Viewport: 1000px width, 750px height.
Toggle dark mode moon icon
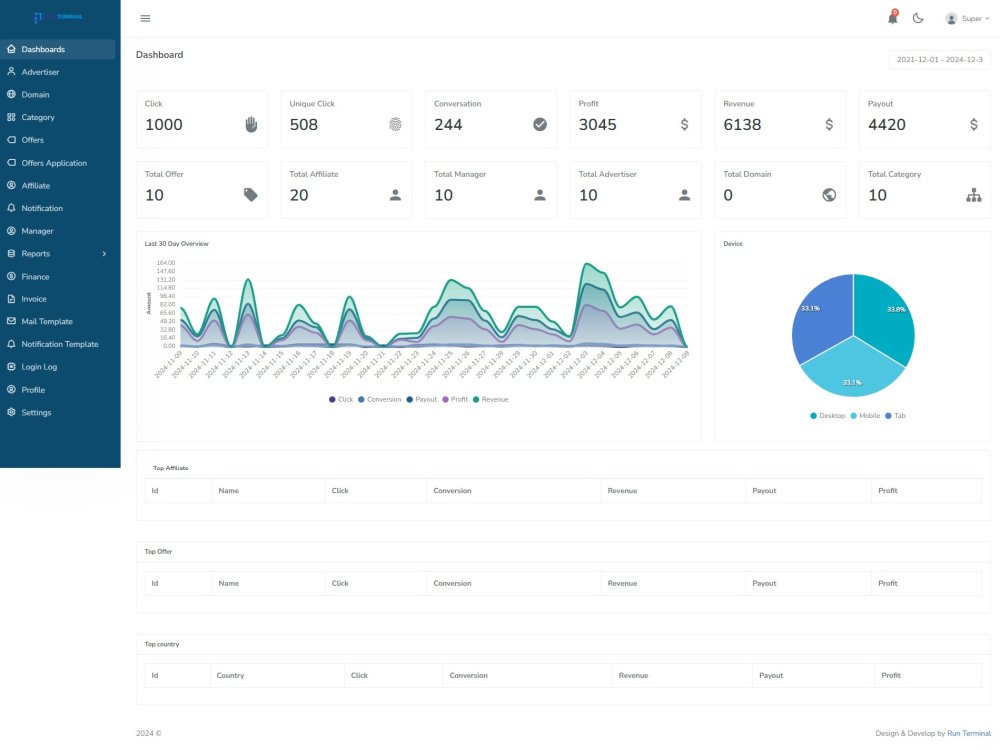918,18
